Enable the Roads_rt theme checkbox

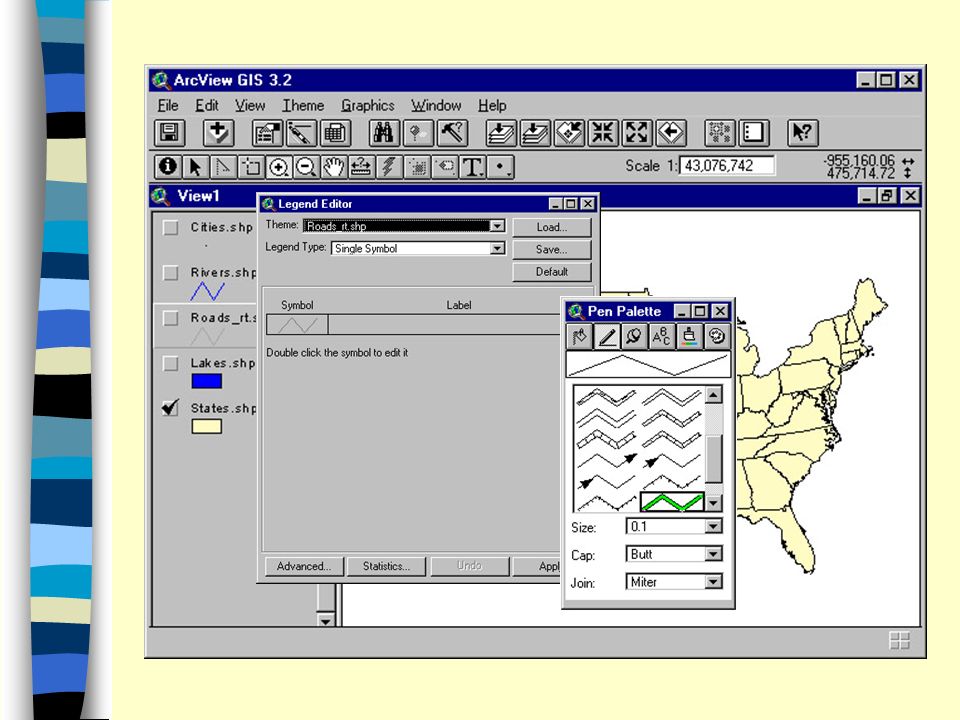pyautogui.click(x=171, y=318)
